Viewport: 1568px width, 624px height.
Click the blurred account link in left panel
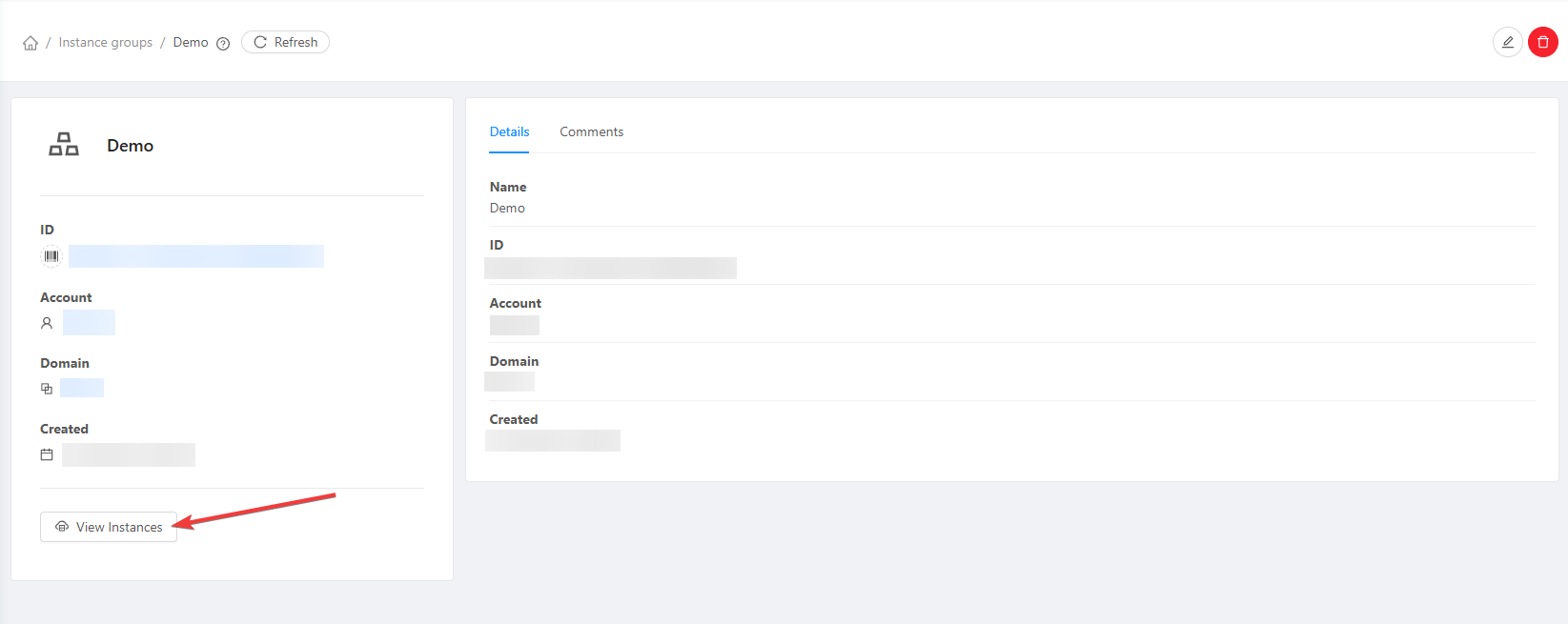[x=89, y=323]
